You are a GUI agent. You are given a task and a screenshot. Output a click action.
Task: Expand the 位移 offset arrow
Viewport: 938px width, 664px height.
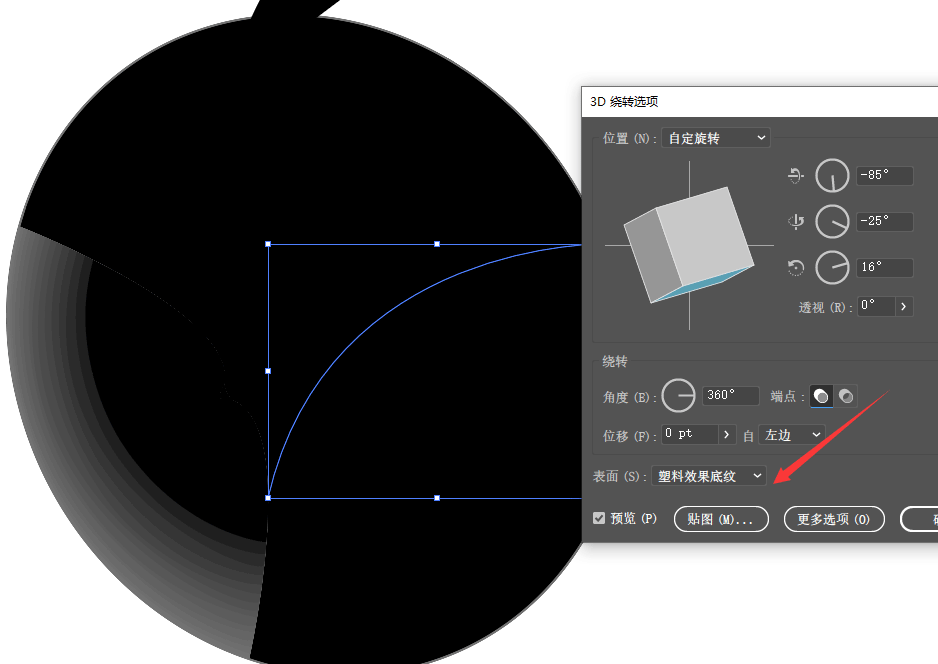(x=727, y=434)
